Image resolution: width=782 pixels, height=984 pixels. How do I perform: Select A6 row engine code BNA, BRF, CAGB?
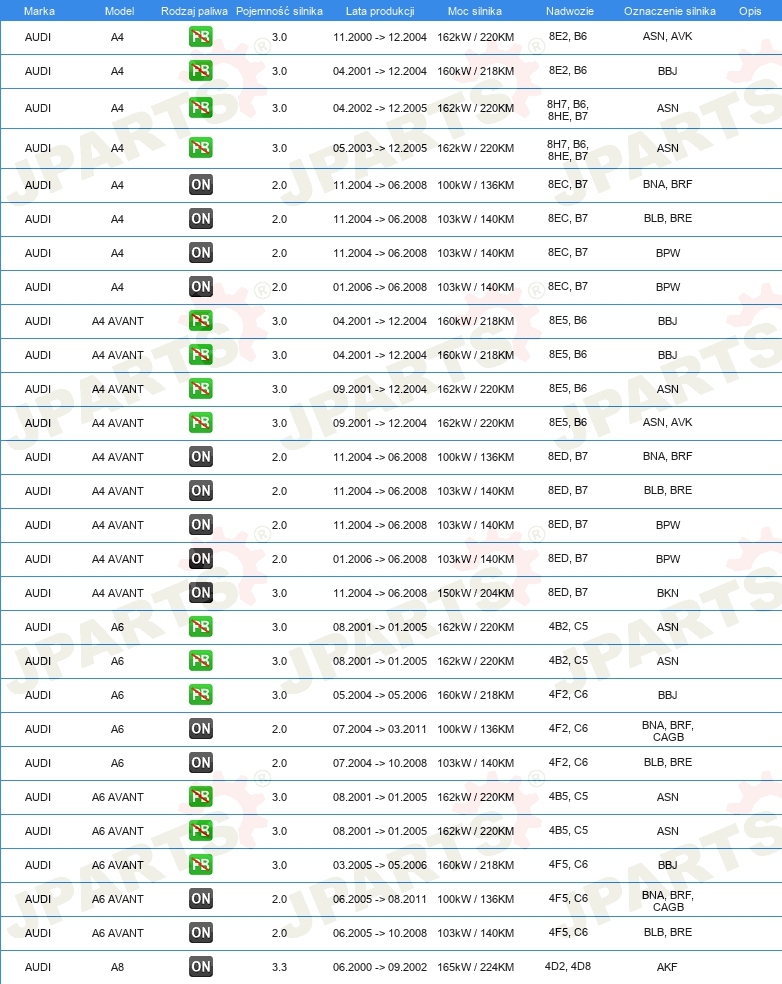[668, 731]
